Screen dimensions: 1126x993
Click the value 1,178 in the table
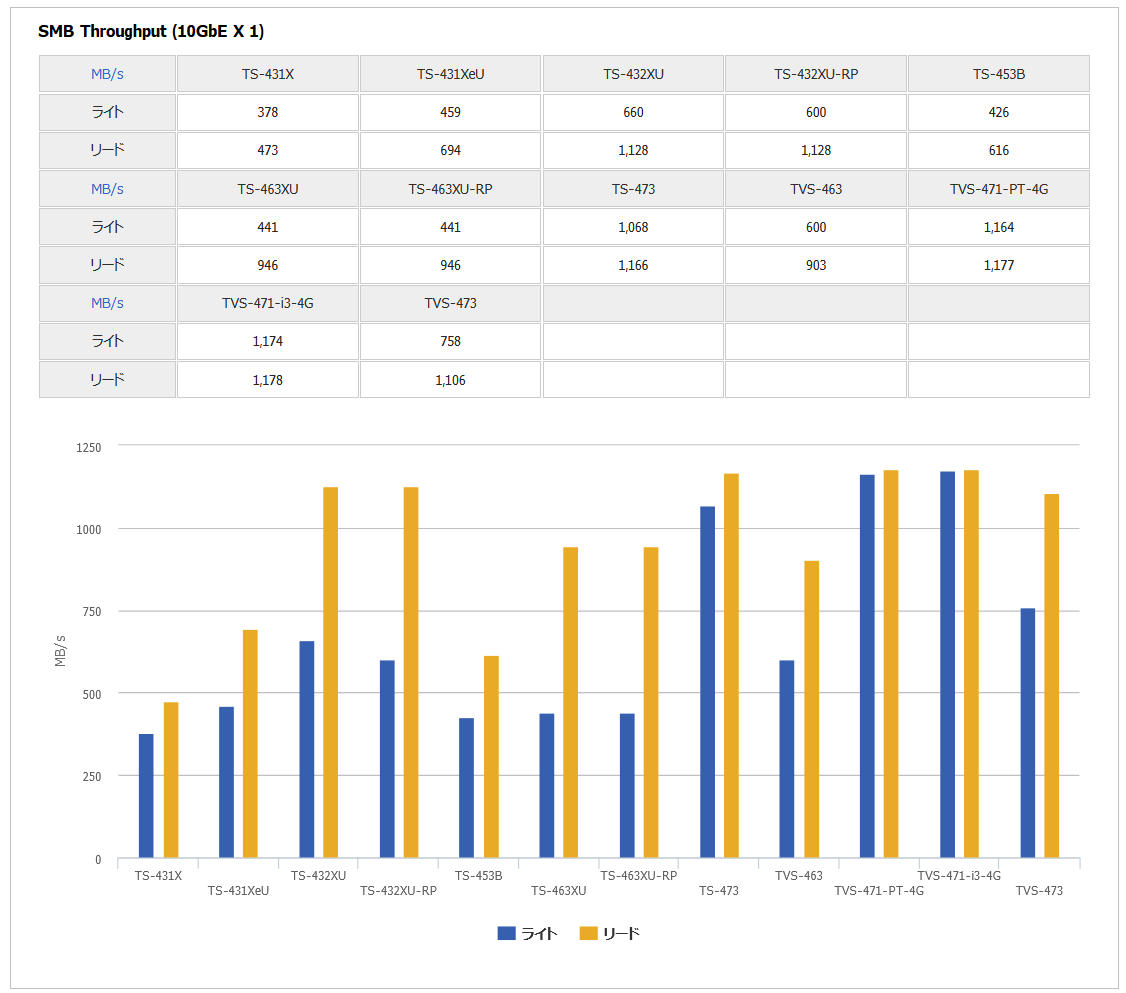coord(268,380)
